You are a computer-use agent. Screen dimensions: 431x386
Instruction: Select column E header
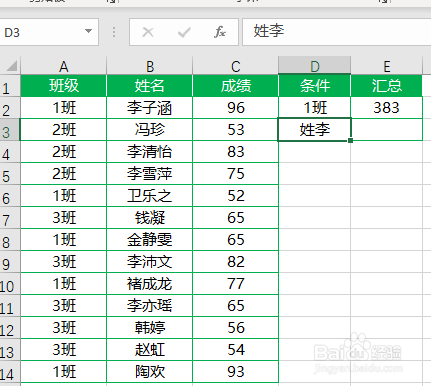386,66
